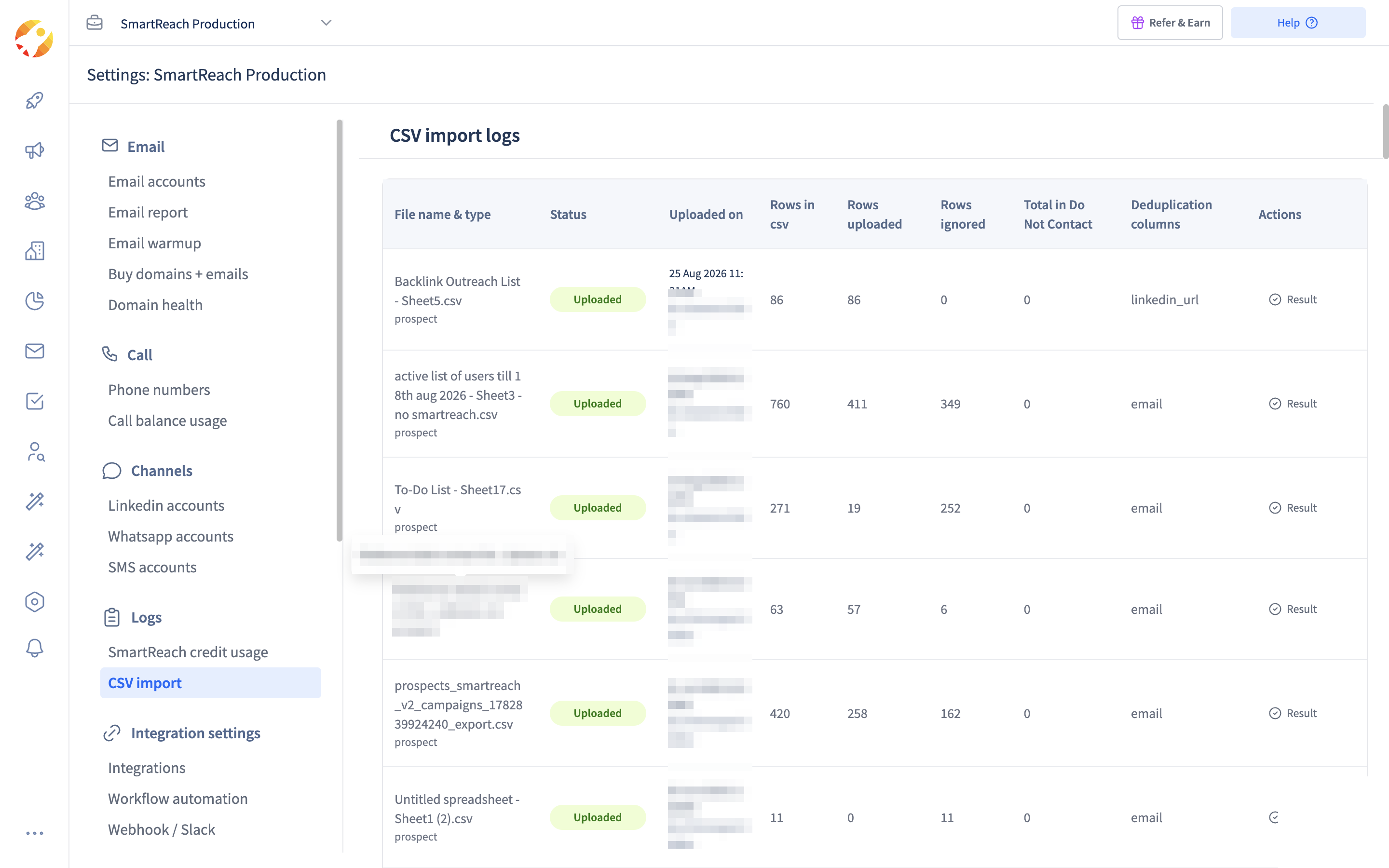1389x868 pixels.
Task: Open Result for prospects_smartreach_v2_campaigns row
Action: (x=1293, y=713)
